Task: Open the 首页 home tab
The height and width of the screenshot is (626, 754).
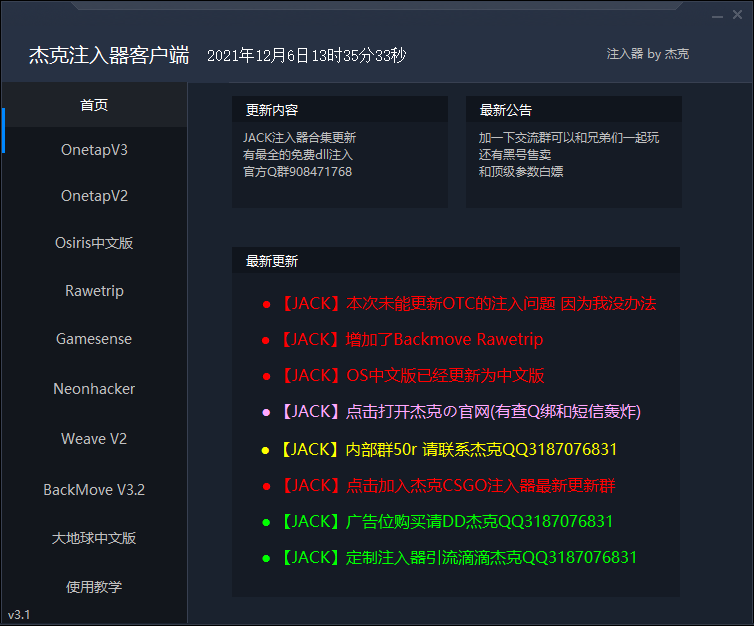Action: [94, 105]
